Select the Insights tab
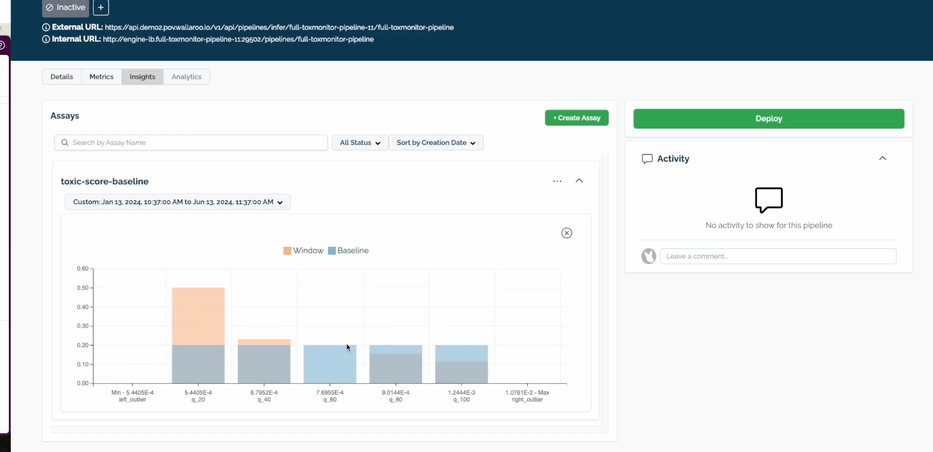Viewport: 933px width, 452px height. pyautogui.click(x=142, y=77)
